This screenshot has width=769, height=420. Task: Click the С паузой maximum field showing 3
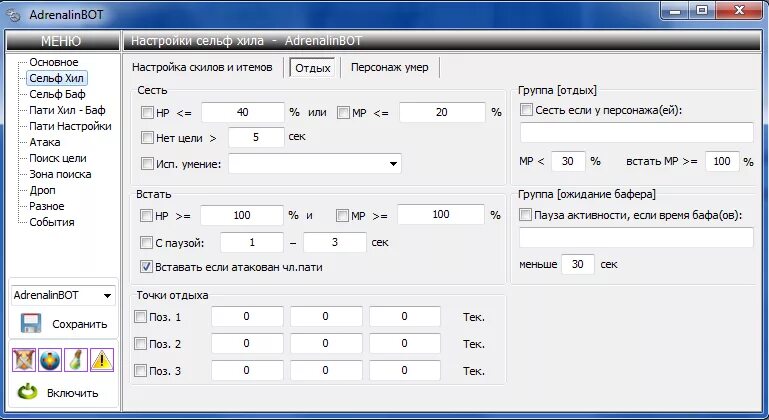coord(334,242)
